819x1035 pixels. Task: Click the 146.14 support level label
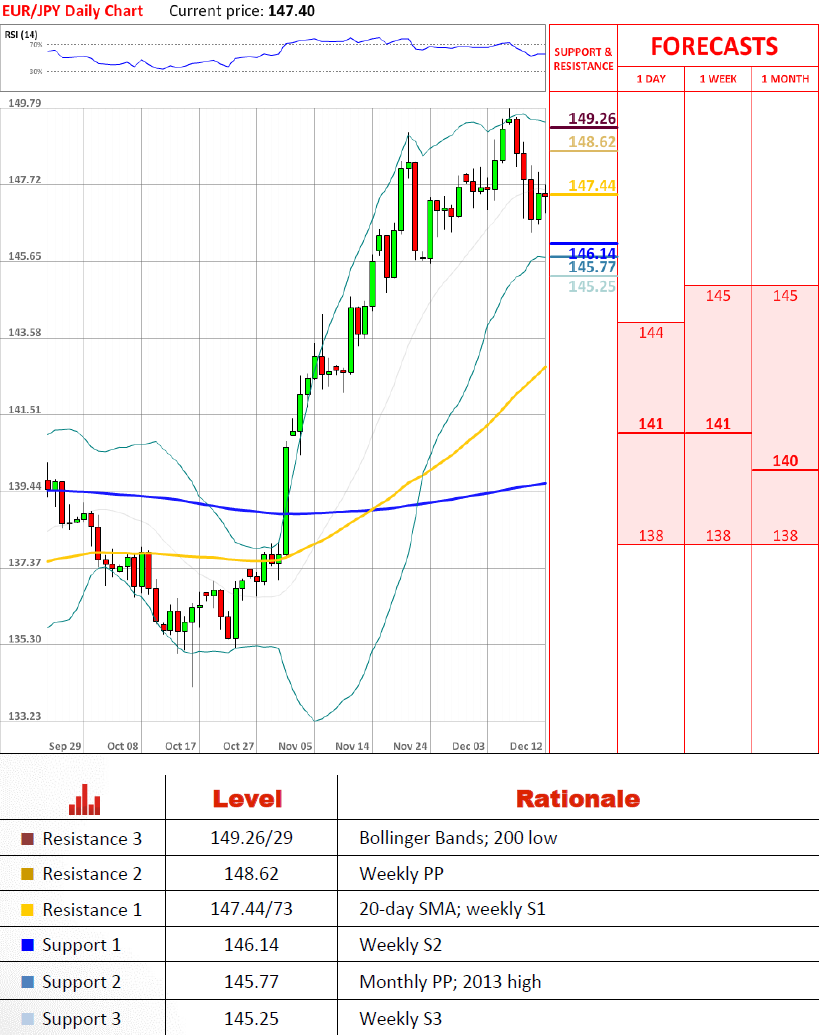[592, 253]
